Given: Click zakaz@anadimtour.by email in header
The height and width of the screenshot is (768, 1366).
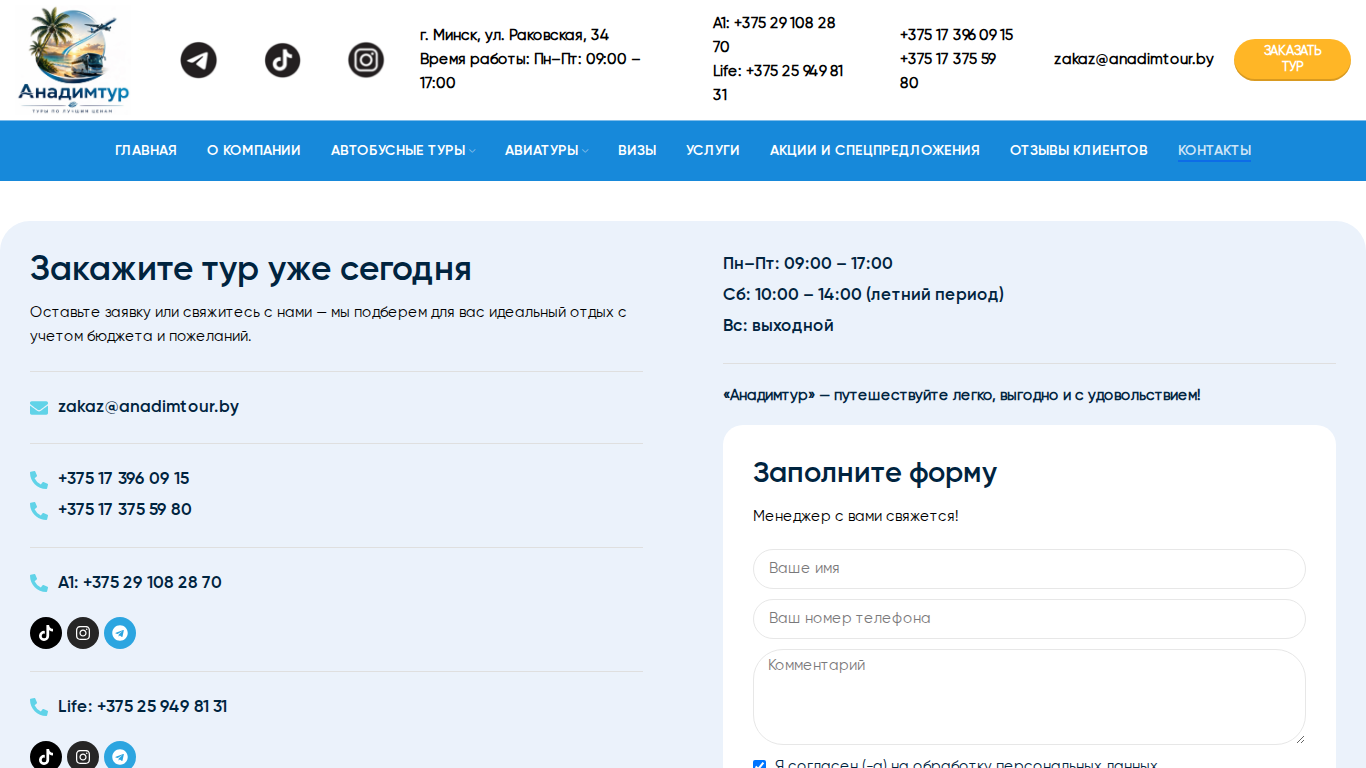Looking at the screenshot, I should (1134, 59).
